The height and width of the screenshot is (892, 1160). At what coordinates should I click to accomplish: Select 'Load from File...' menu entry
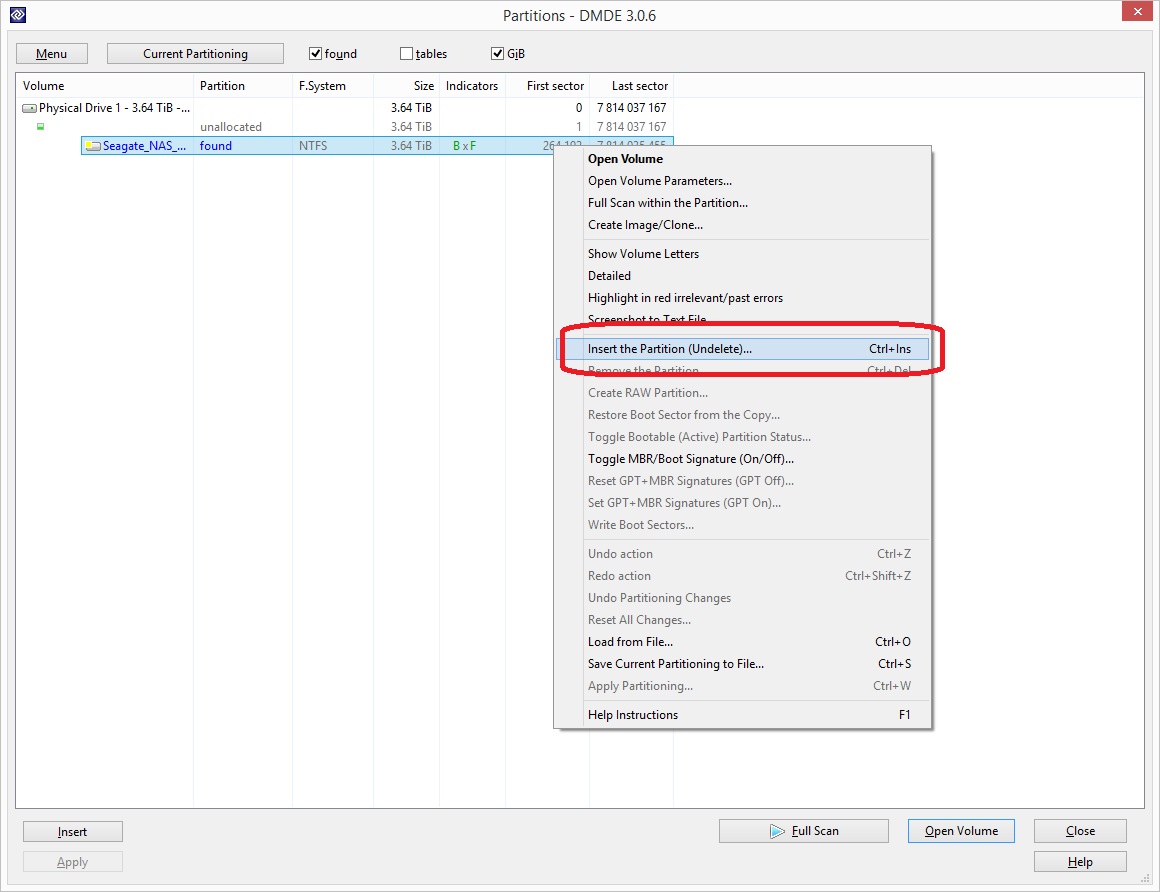tap(743, 642)
